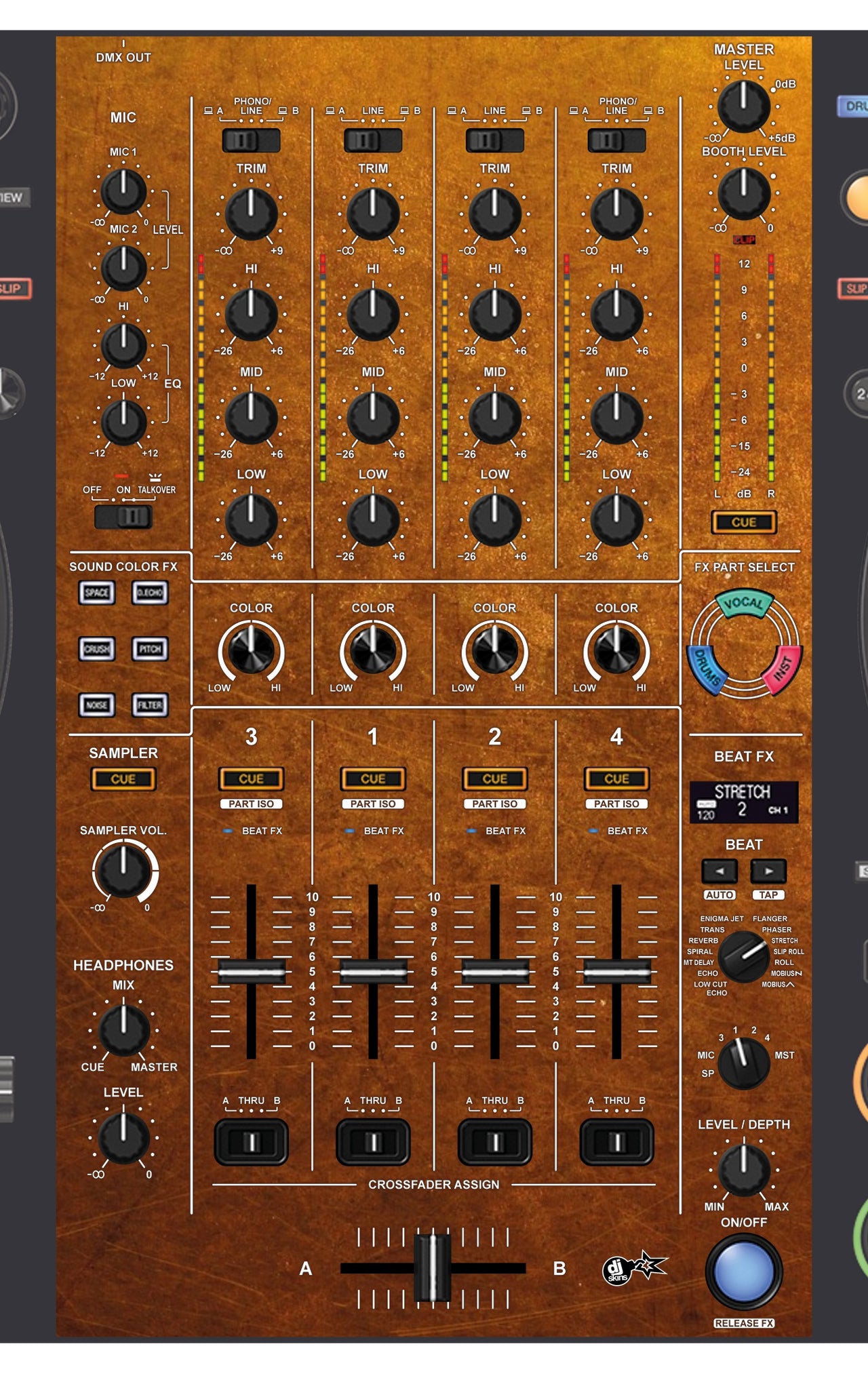
Task: Click the Level/Depth knob
Action: coord(744,1170)
